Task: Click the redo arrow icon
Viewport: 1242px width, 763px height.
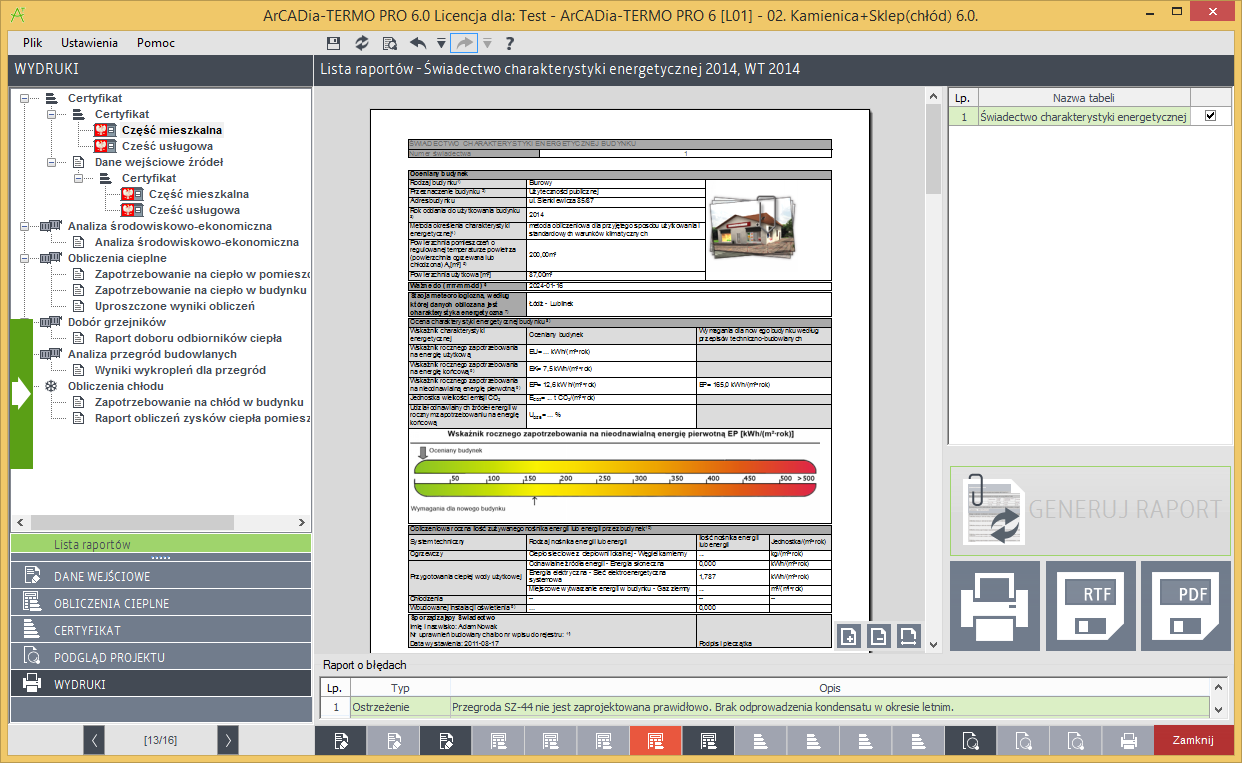Action: tap(464, 43)
